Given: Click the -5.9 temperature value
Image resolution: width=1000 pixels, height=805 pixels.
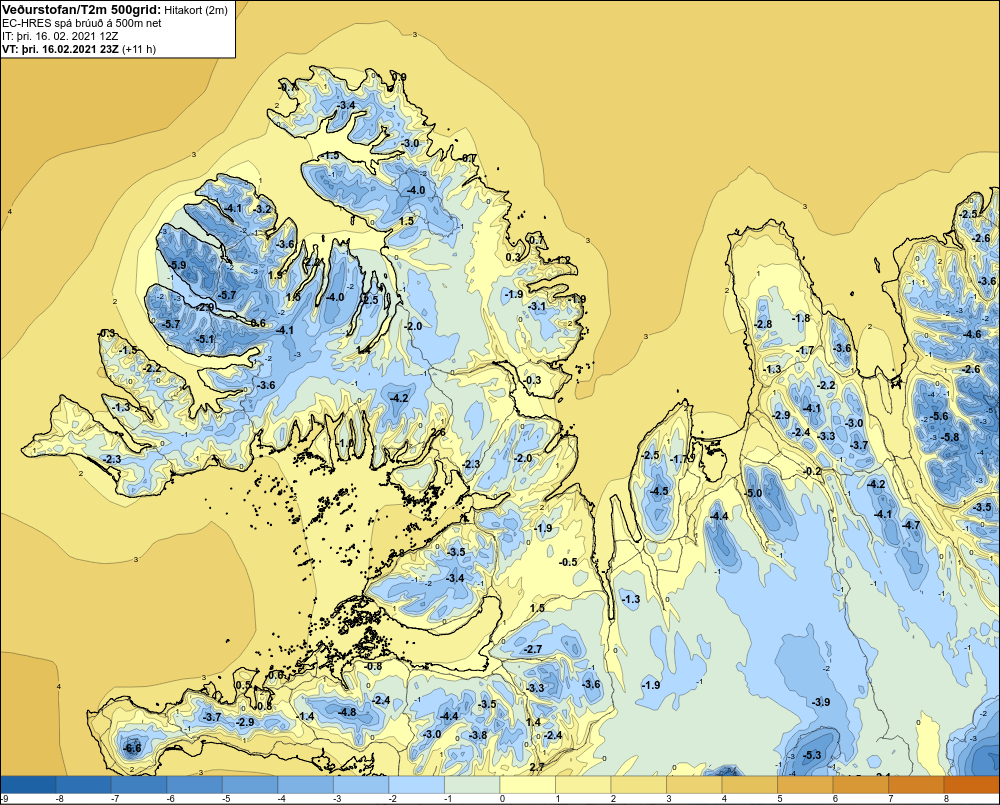Looking at the screenshot, I should (x=177, y=265).
